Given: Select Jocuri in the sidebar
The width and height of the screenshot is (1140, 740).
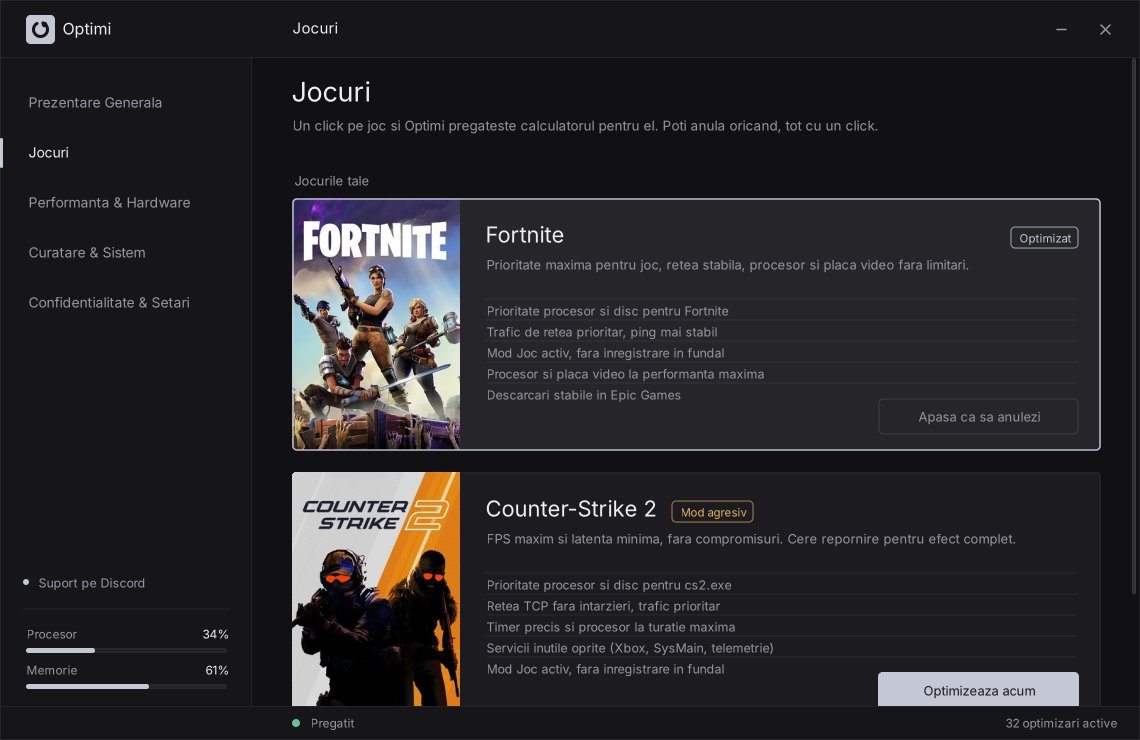Looking at the screenshot, I should (x=49, y=153).
